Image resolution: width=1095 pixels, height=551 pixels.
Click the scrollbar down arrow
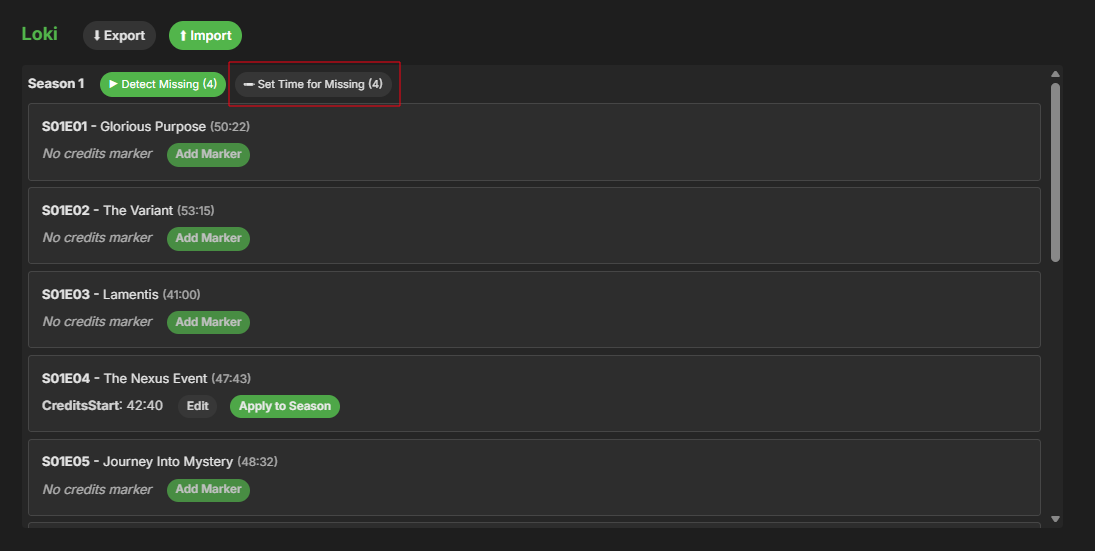1055,519
